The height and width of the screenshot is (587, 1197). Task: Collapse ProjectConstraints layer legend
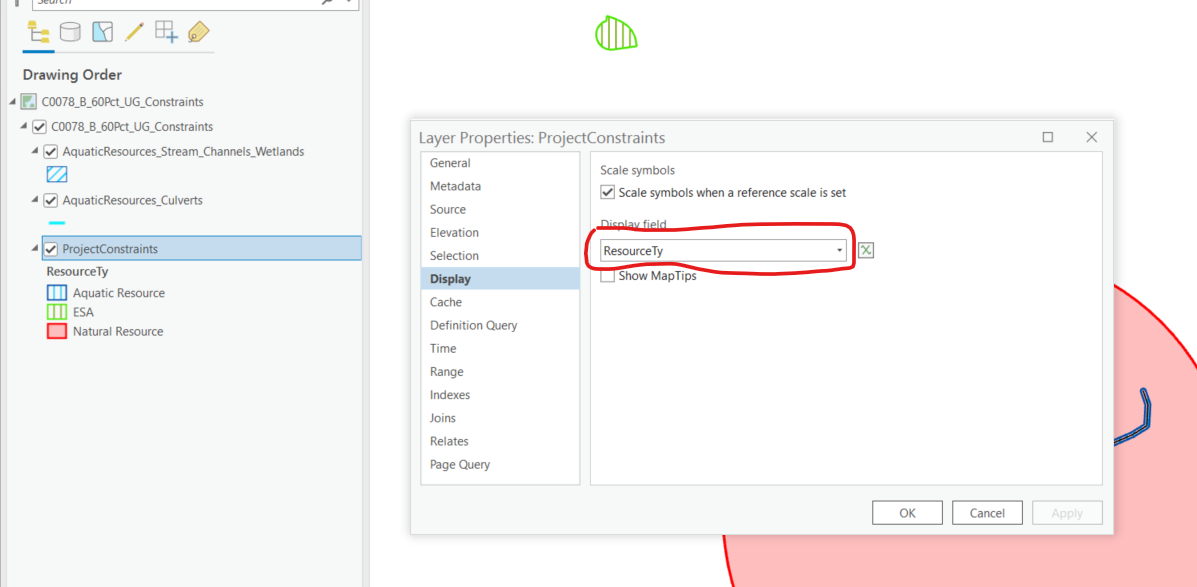(x=35, y=249)
